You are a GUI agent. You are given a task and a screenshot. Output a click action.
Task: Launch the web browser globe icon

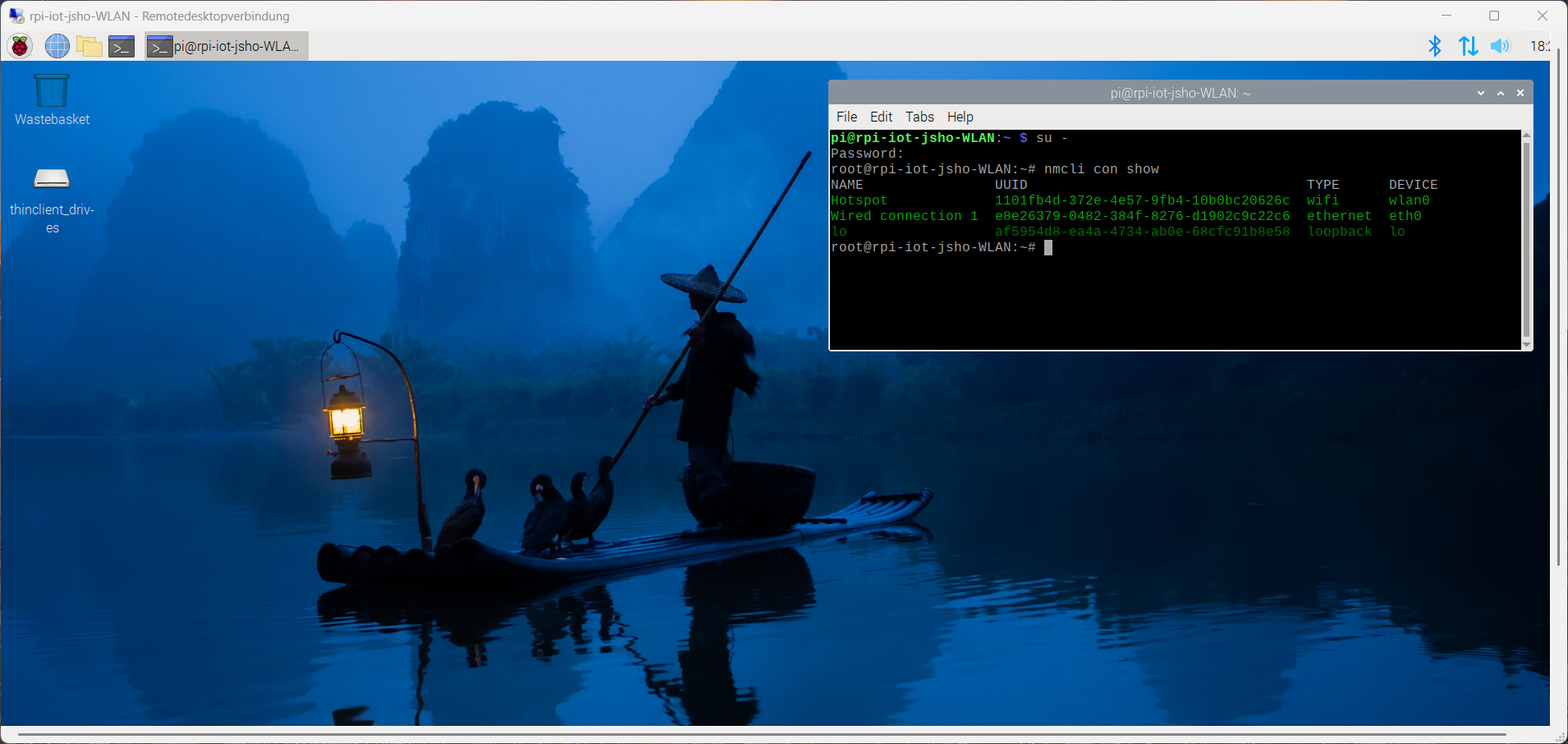point(57,47)
